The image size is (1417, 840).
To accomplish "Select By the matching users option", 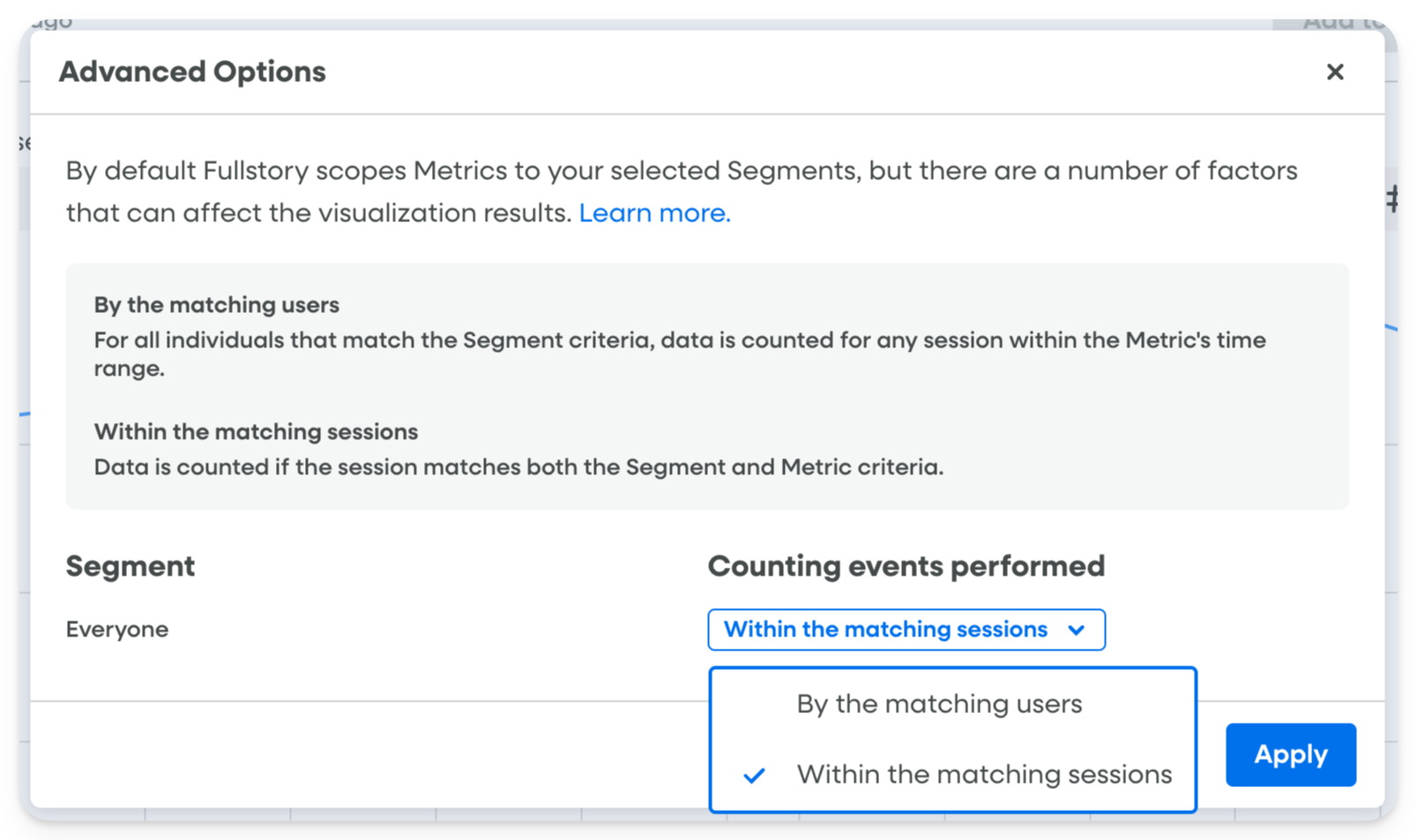I will tap(939, 704).
